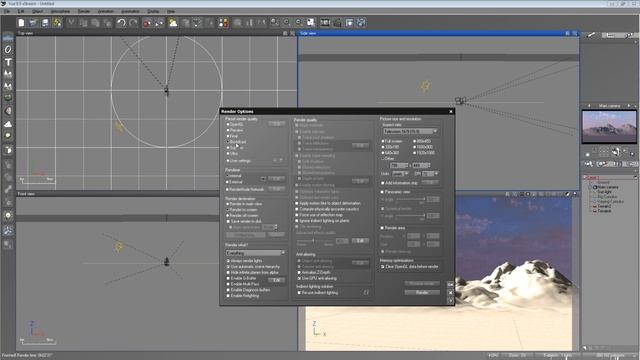640x360 pixels.
Task: Open the Units dropdown
Action: (x=400, y=173)
